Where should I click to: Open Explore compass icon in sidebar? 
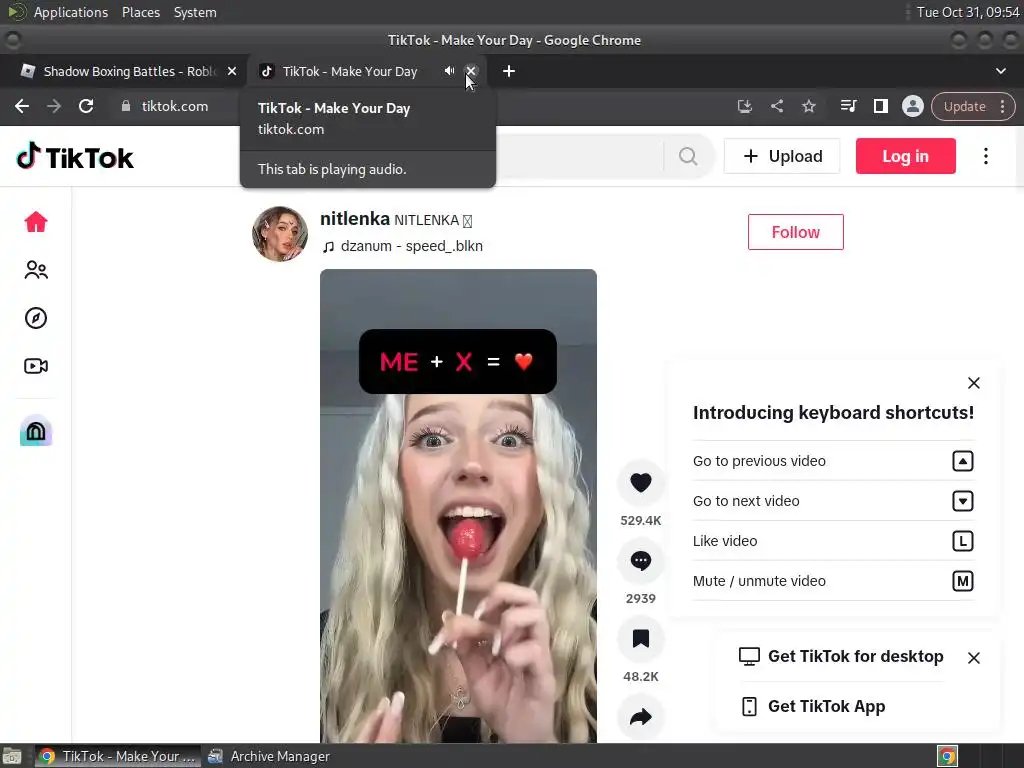coord(36,318)
